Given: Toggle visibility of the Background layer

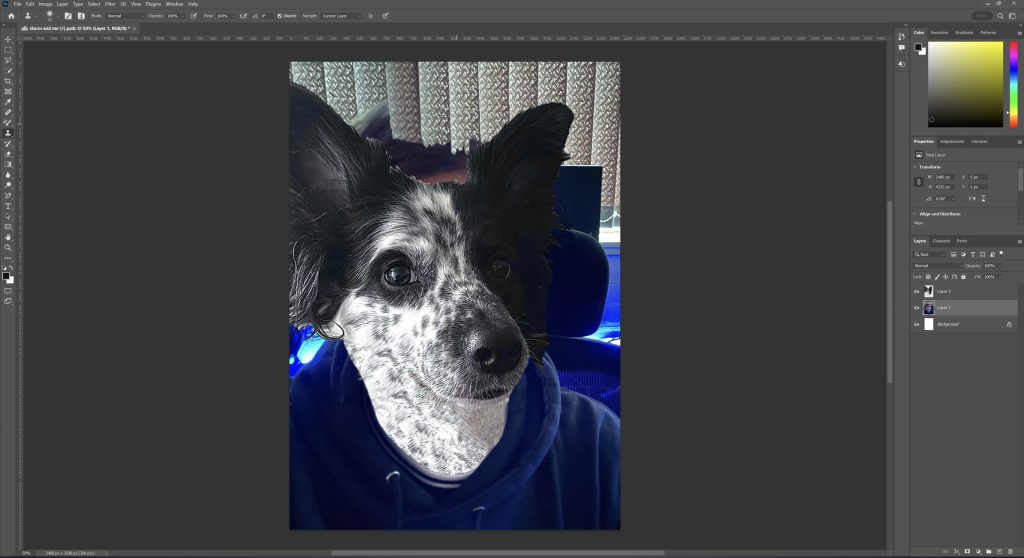Looking at the screenshot, I should 917,324.
